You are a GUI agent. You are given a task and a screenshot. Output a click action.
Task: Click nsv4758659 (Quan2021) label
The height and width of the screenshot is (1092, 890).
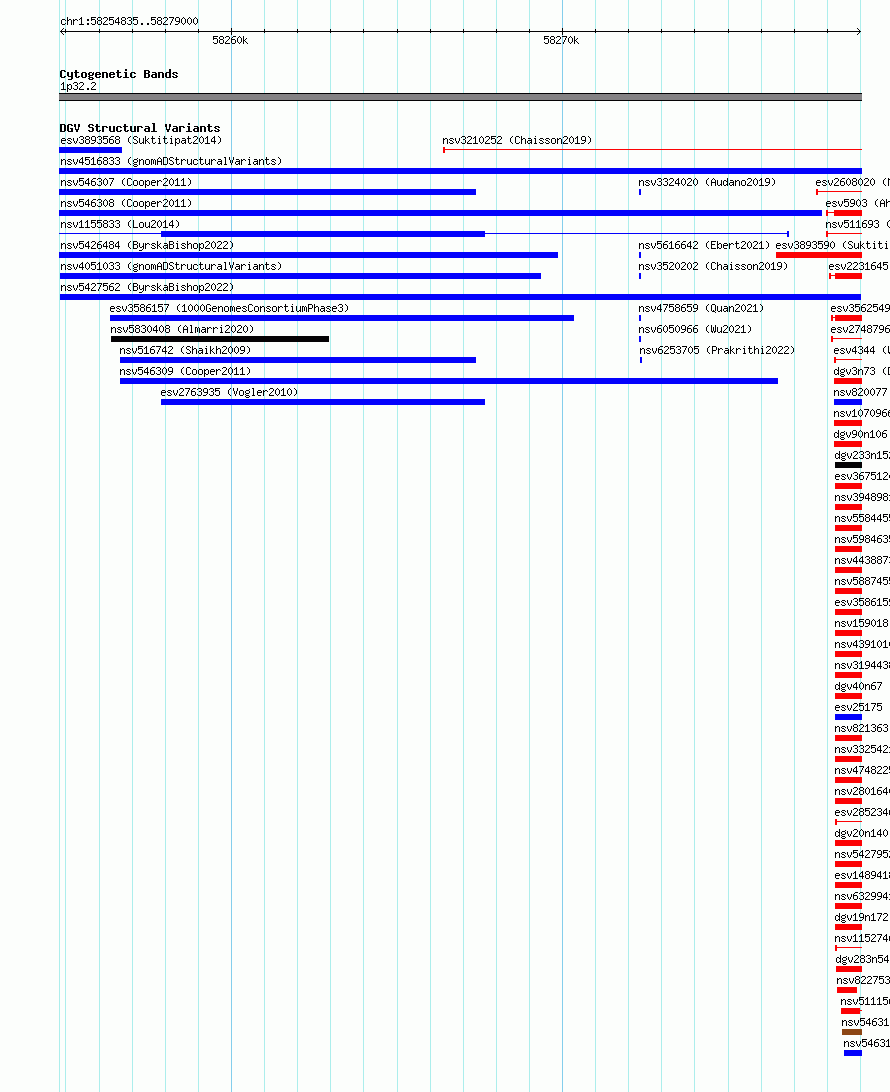click(701, 308)
